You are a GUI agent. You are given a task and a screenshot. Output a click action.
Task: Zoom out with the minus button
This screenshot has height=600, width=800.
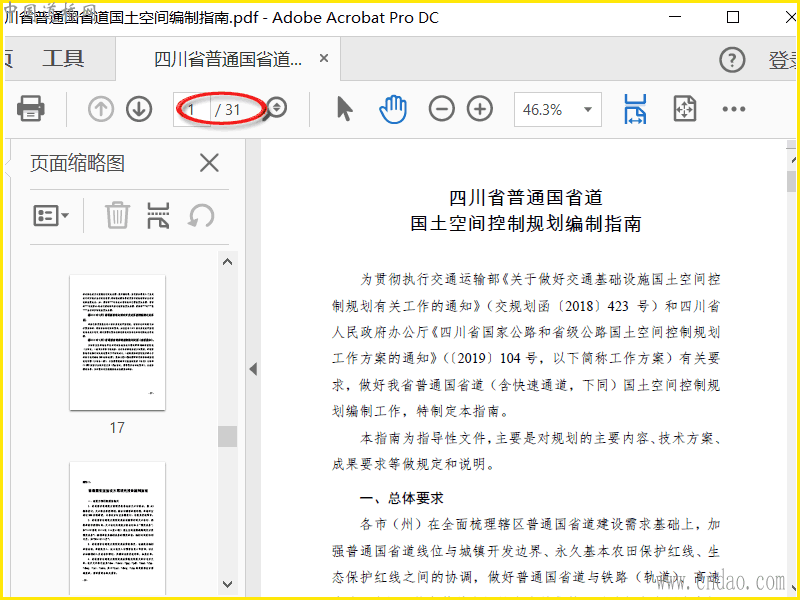pyautogui.click(x=441, y=109)
